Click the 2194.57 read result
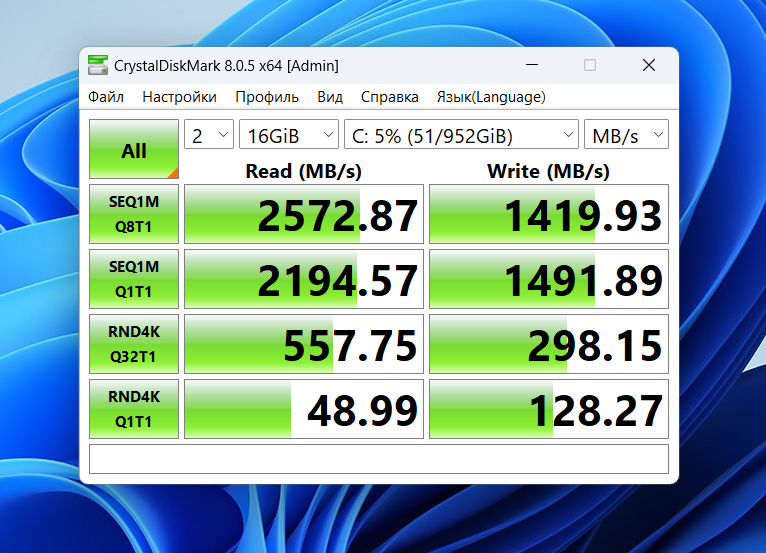The height and width of the screenshot is (553, 766). 304,279
